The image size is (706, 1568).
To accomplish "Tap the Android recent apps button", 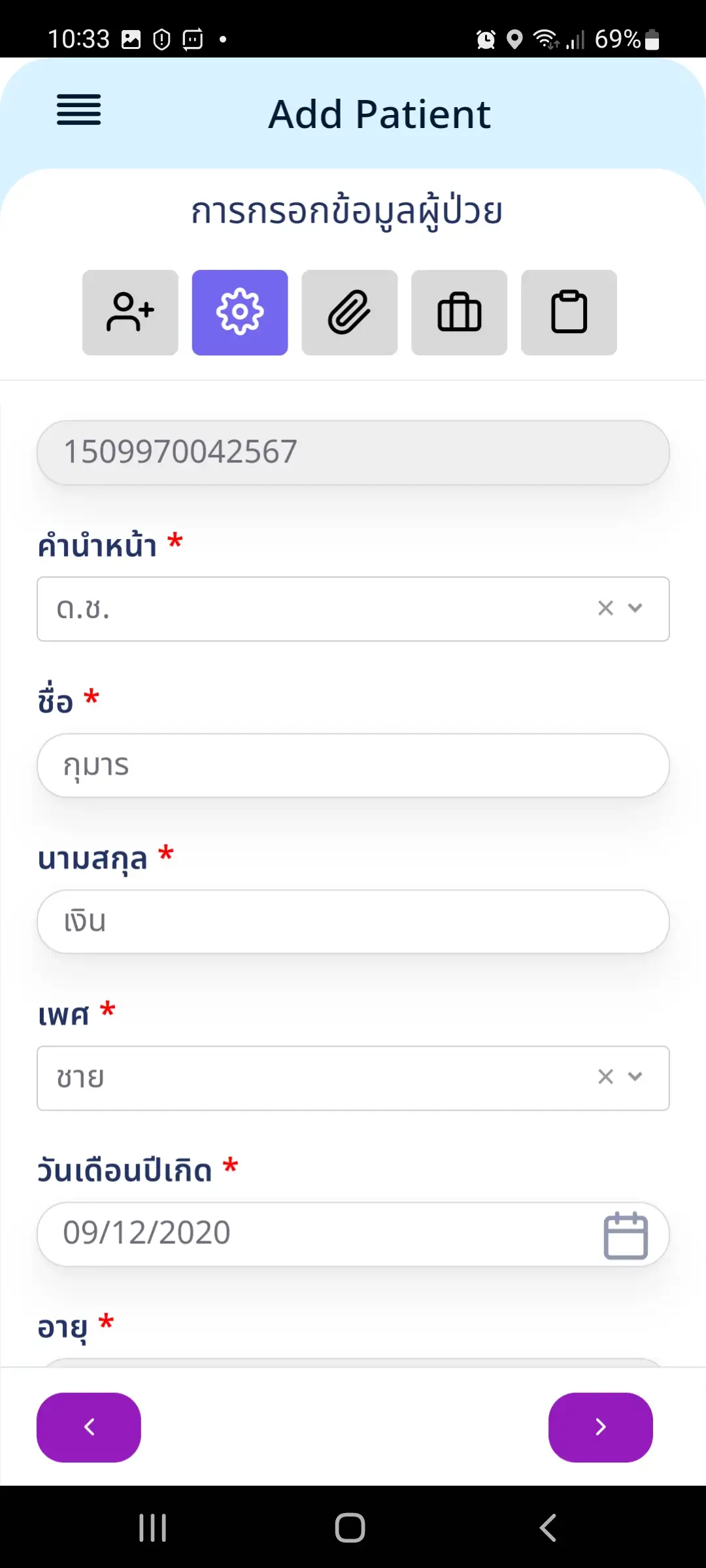I will pyautogui.click(x=153, y=1527).
